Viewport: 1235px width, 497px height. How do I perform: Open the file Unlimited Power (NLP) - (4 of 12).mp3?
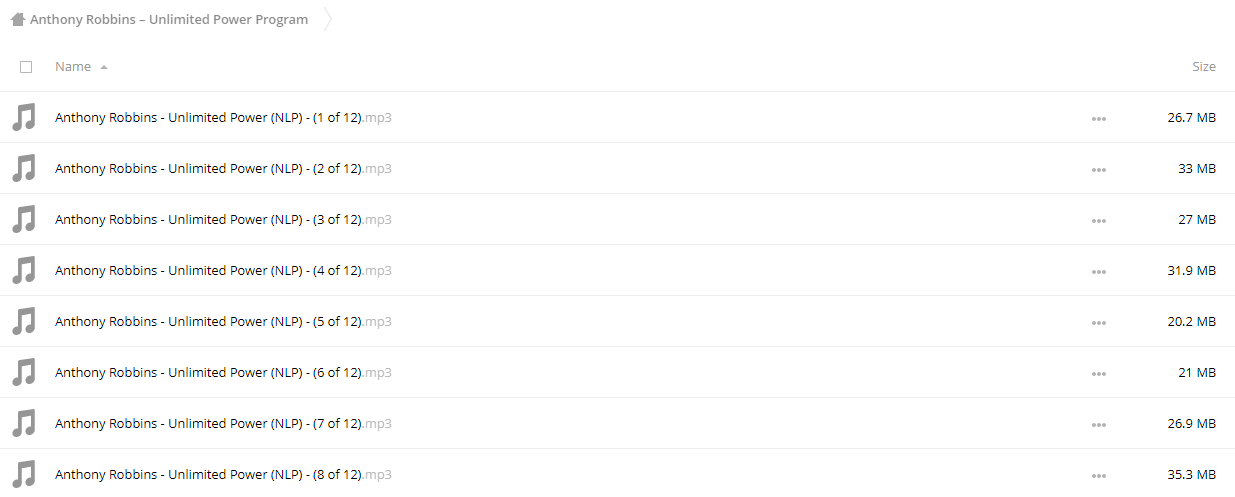point(223,270)
